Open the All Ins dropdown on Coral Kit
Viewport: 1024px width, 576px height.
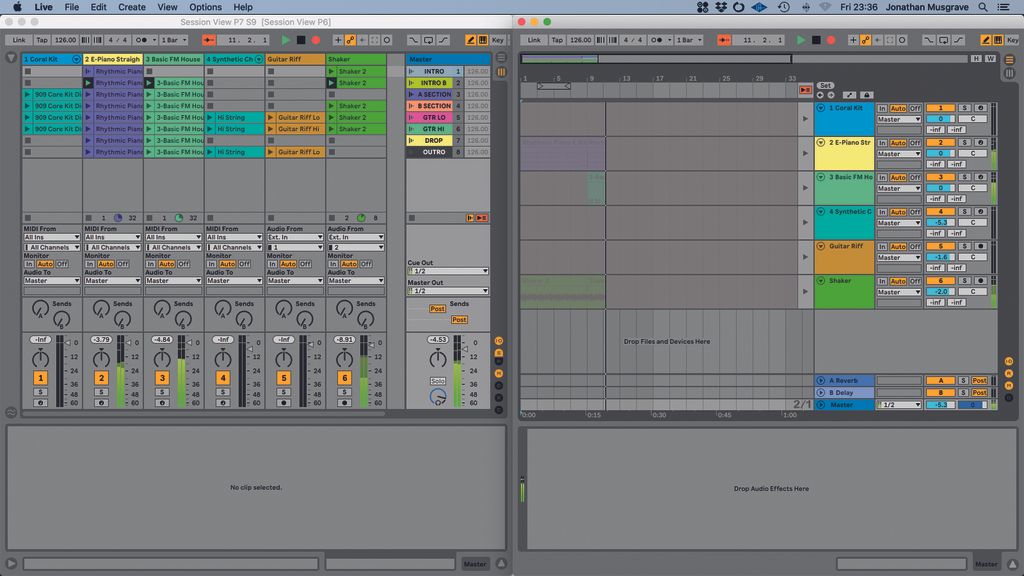[51, 237]
